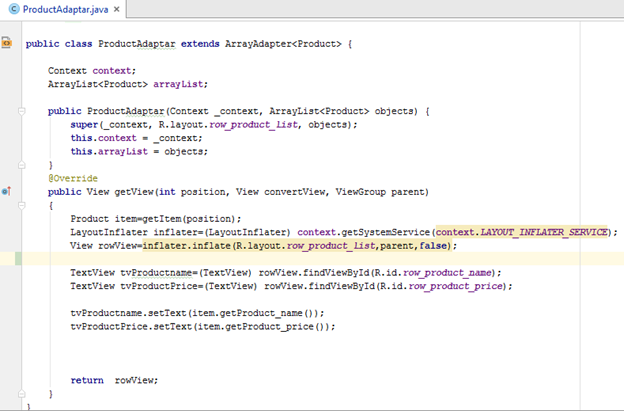The width and height of the screenshot is (624, 411).
Task: Click on class name ProductAdaptar in class declaration
Action: (x=136, y=44)
